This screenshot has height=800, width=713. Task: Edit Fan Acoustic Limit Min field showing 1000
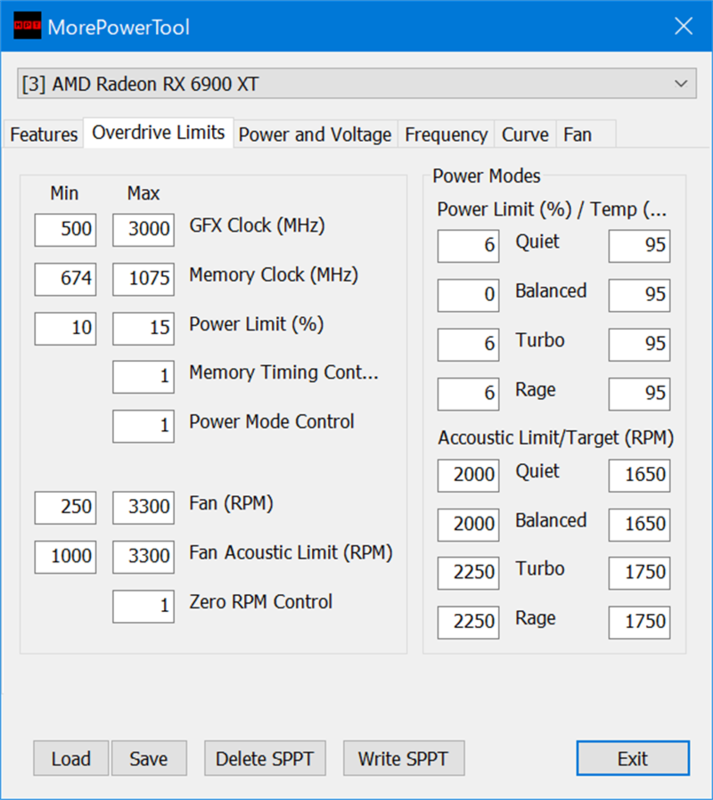(65, 557)
